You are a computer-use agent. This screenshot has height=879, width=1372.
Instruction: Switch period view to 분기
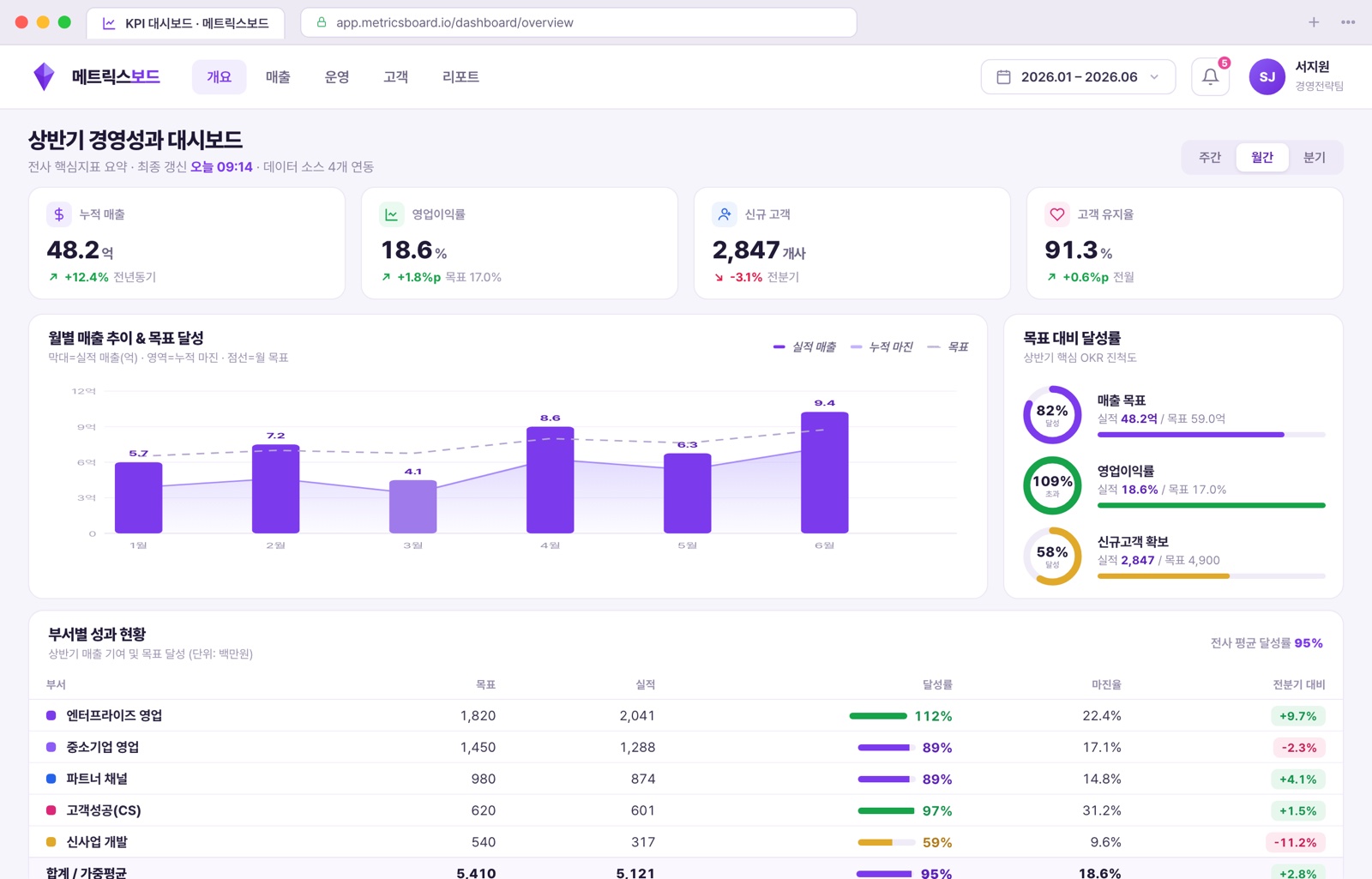(x=1314, y=158)
